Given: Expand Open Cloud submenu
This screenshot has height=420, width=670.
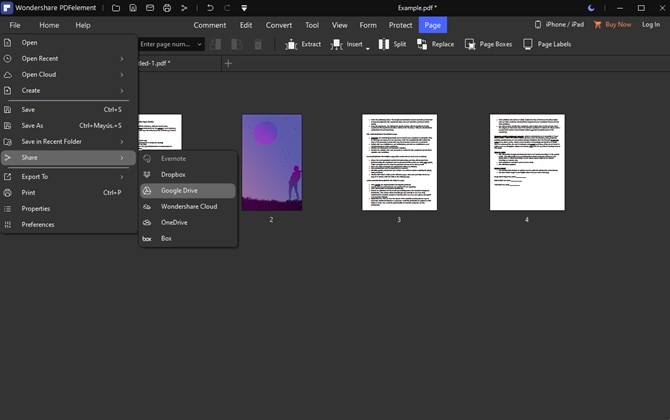Looking at the screenshot, I should (x=68, y=75).
